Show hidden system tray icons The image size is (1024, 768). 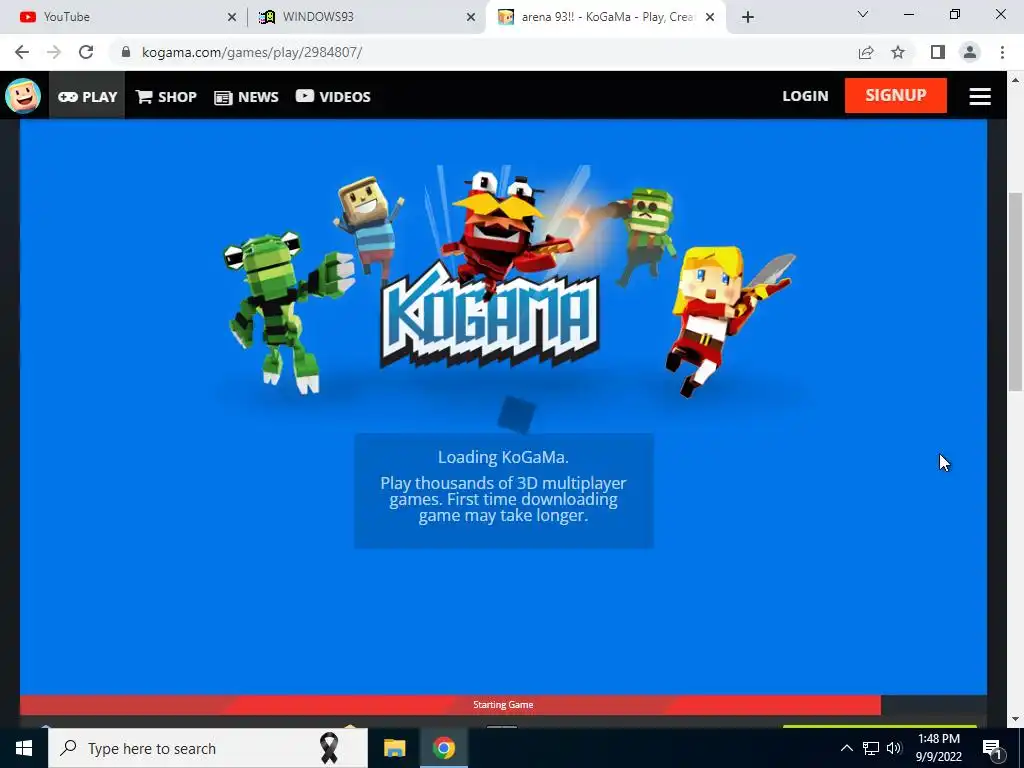(846, 748)
